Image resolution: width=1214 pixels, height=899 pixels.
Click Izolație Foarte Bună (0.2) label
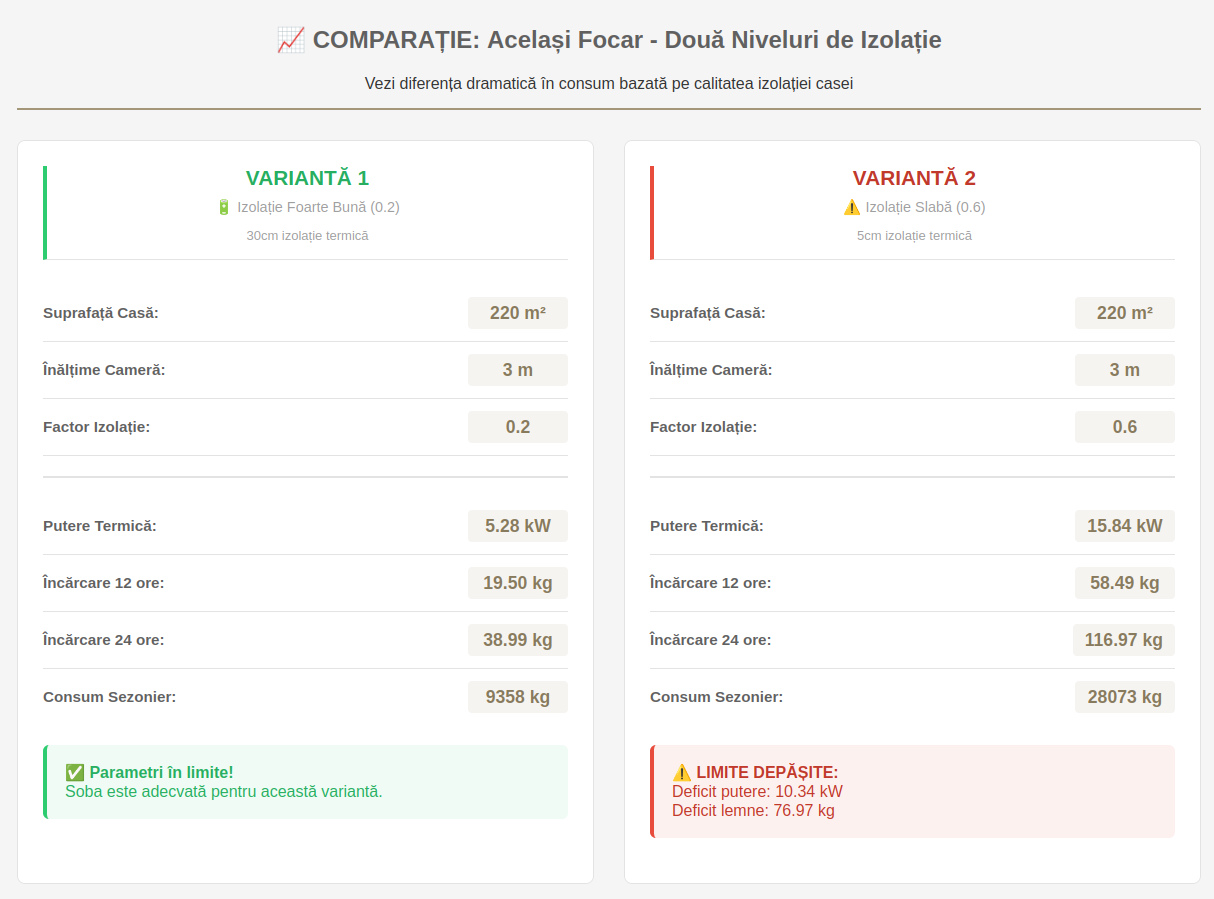pyautogui.click(x=318, y=207)
